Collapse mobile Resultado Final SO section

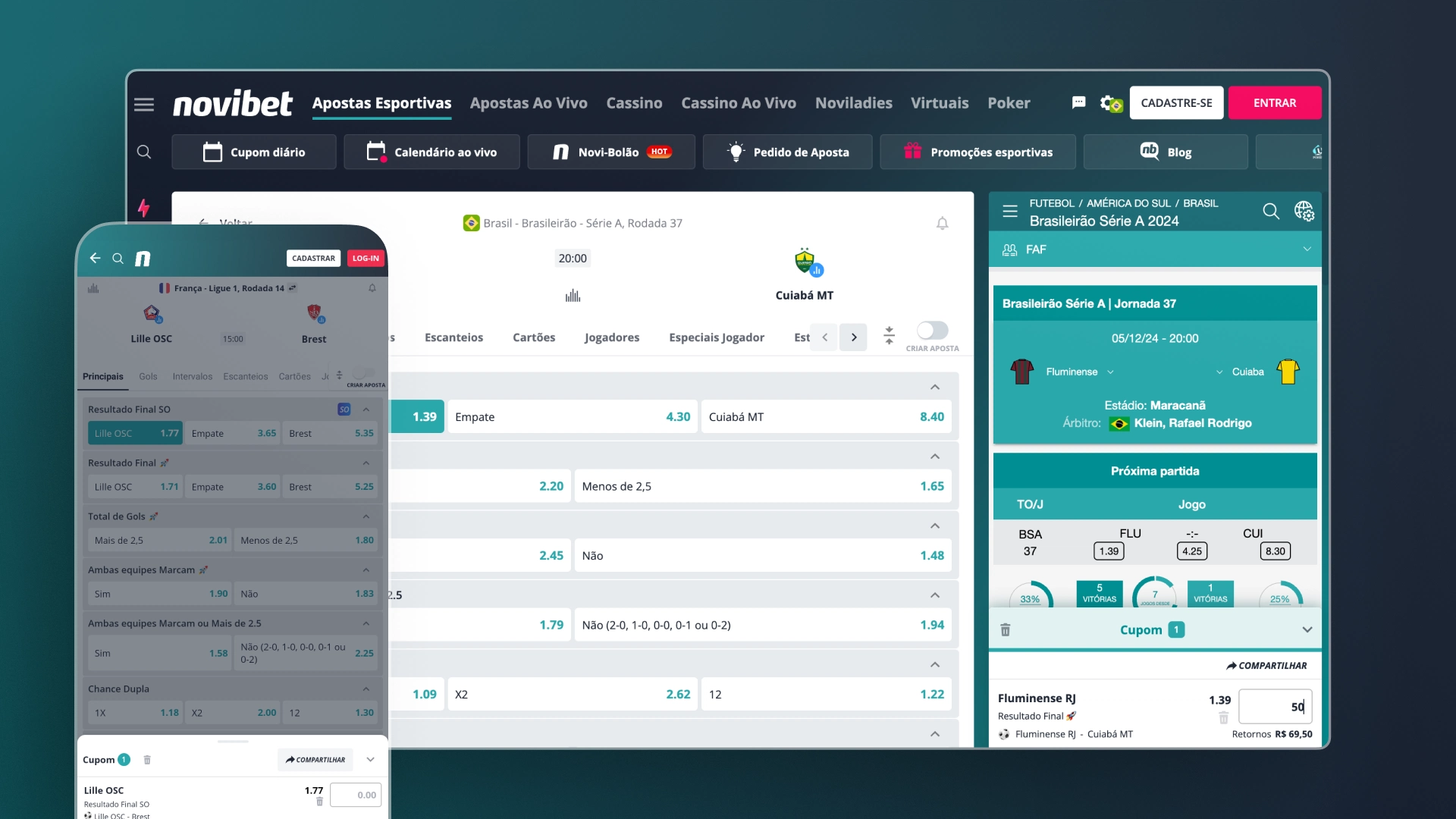coord(366,409)
